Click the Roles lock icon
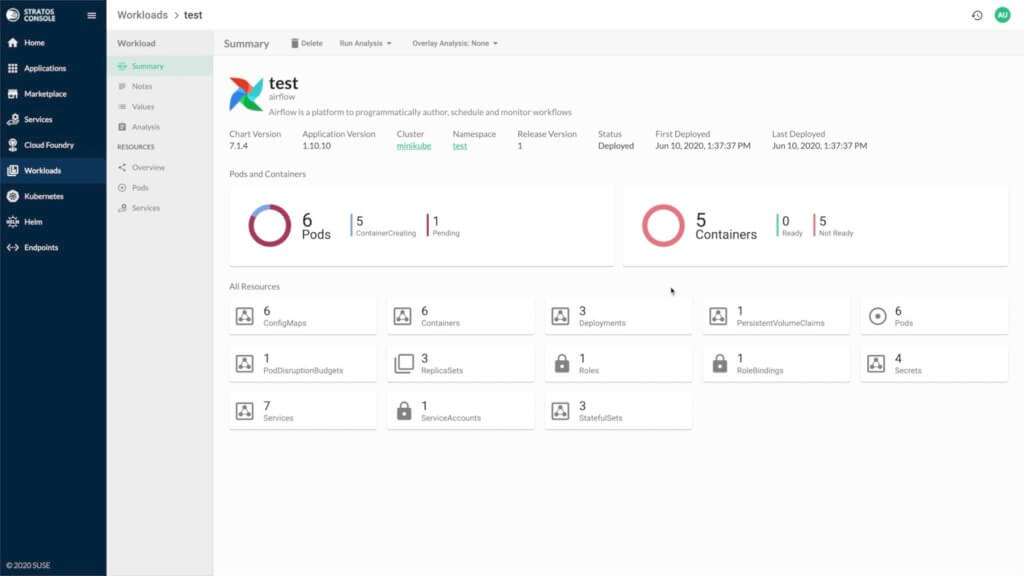 [562, 364]
